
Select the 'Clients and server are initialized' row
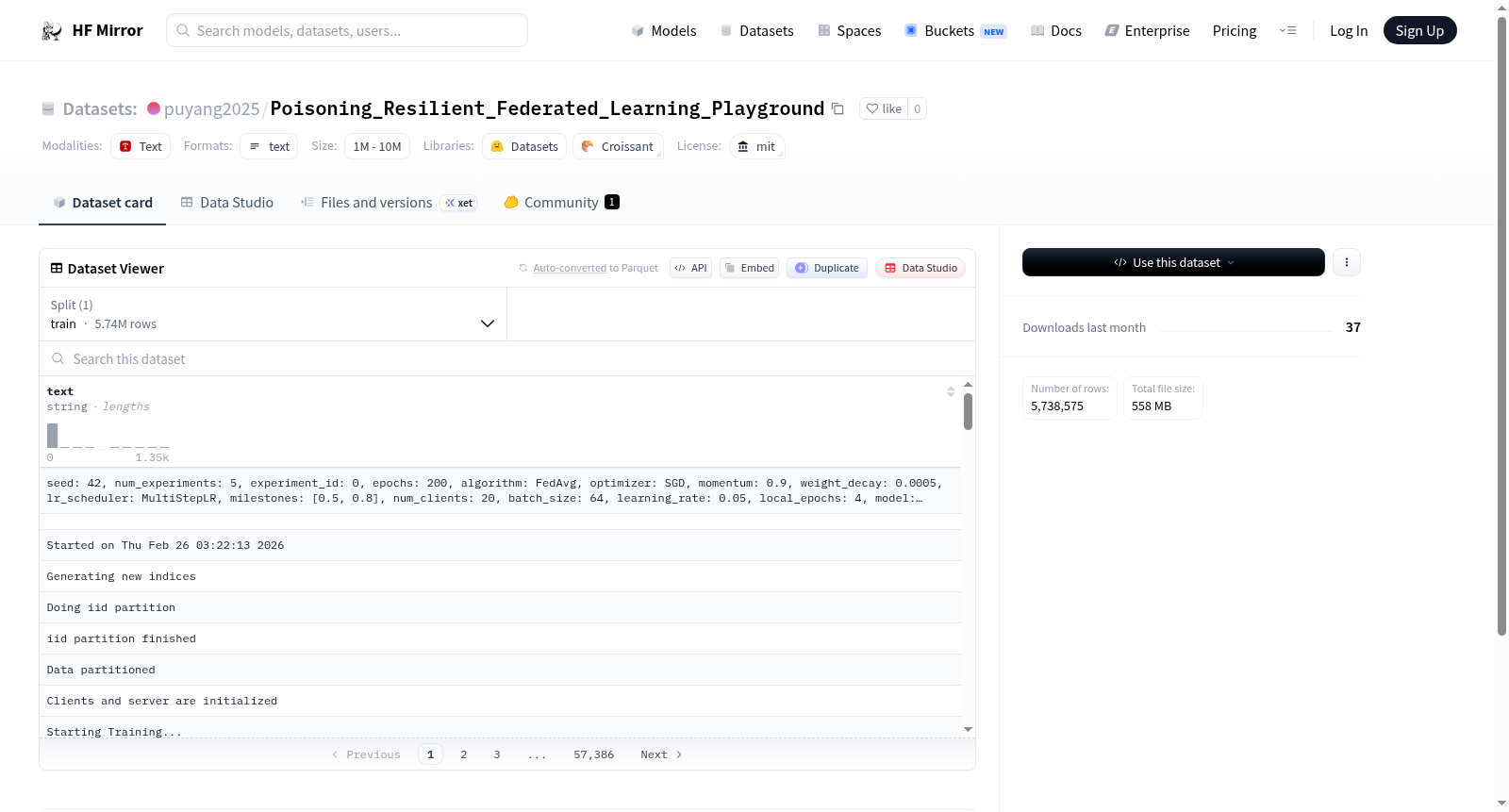pyautogui.click(x=500, y=701)
